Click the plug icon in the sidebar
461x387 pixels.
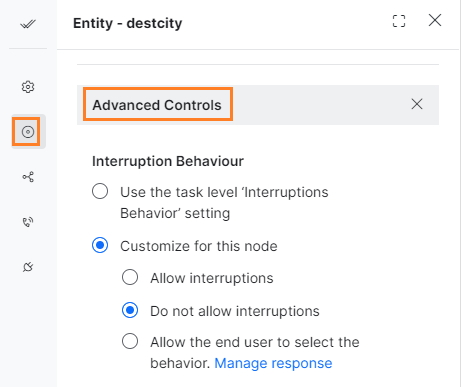click(28, 267)
